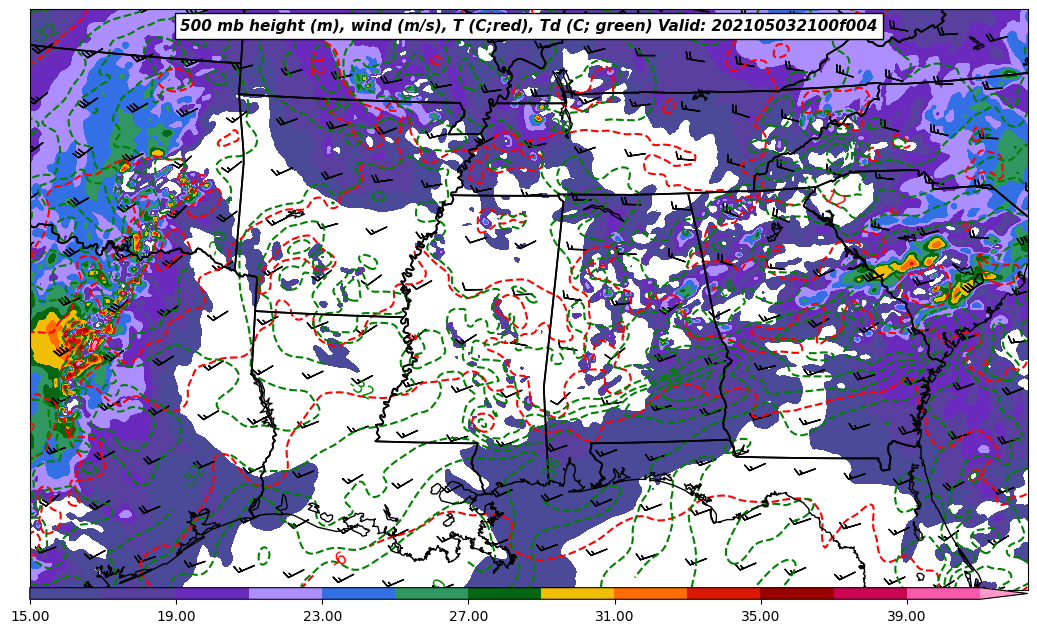The width and height of the screenshot is (1037, 633).
Task: Click the 39.00 colorbar tick label
Action: (906, 616)
